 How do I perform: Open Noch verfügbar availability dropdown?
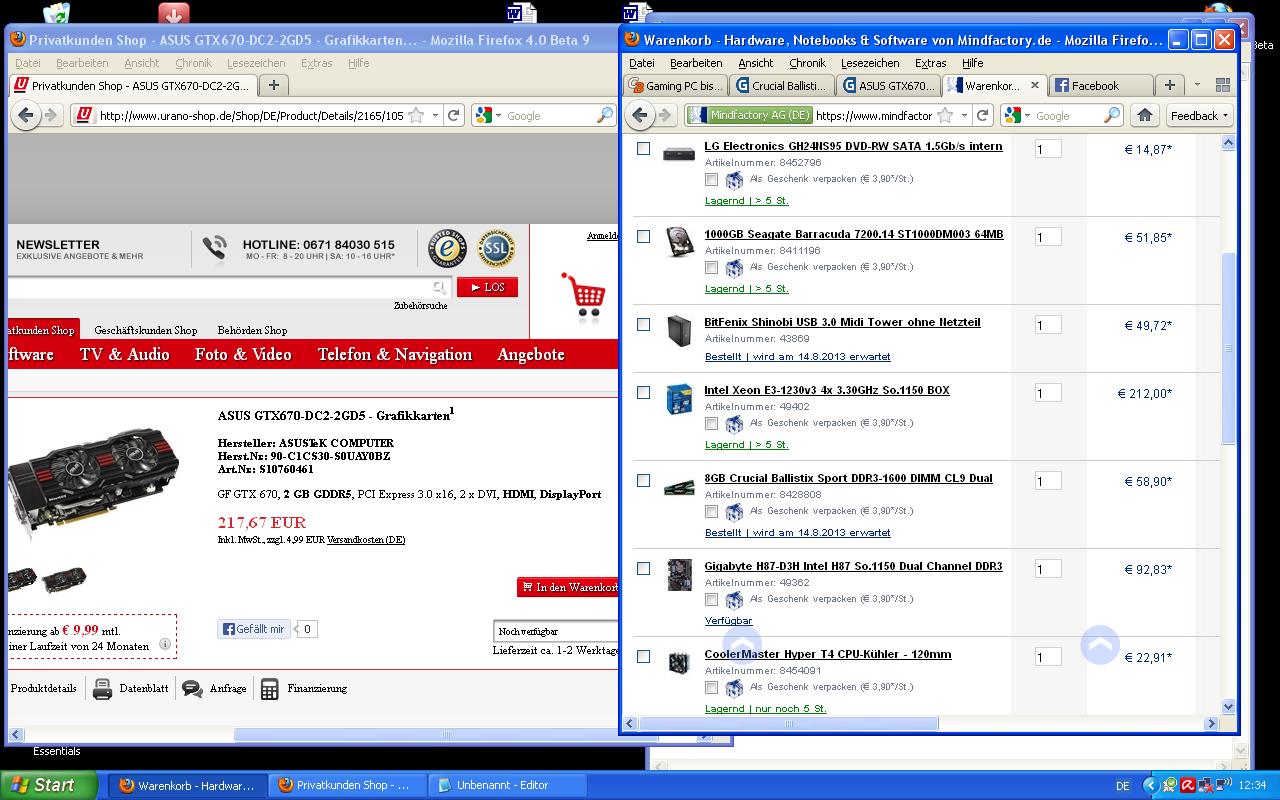[x=556, y=631]
